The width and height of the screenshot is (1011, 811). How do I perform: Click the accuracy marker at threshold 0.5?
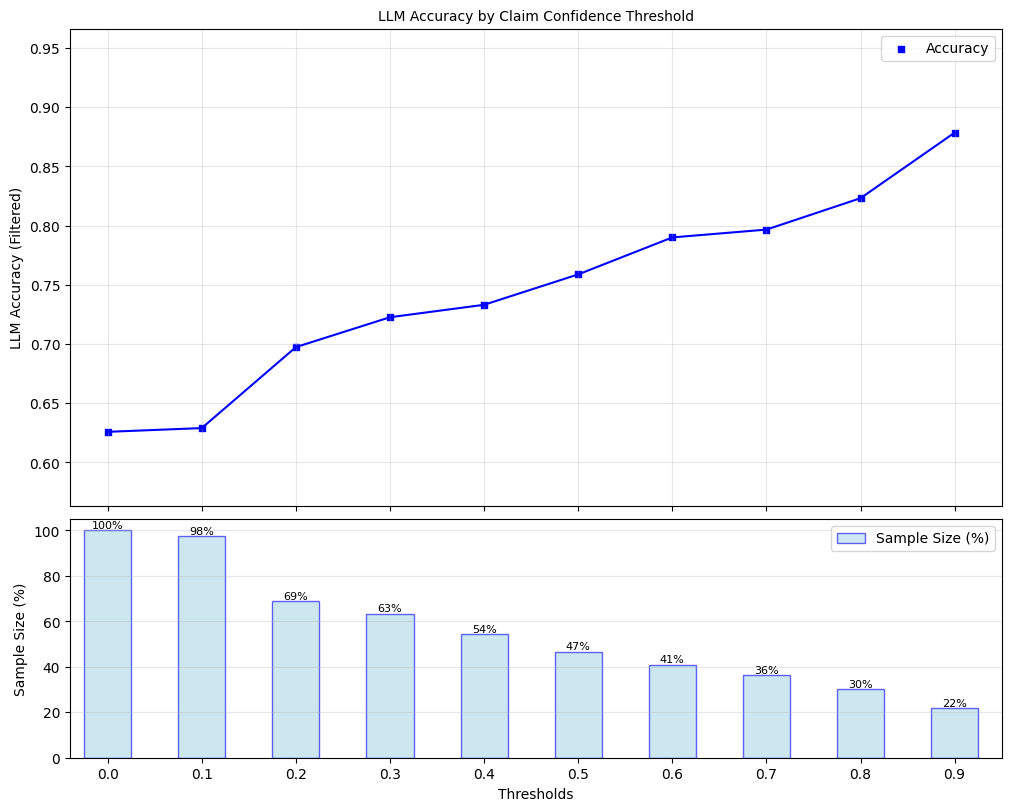click(578, 273)
